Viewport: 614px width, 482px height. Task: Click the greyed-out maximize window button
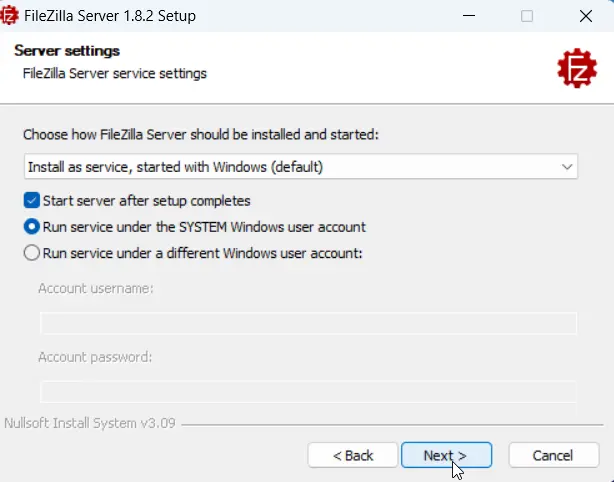click(527, 16)
